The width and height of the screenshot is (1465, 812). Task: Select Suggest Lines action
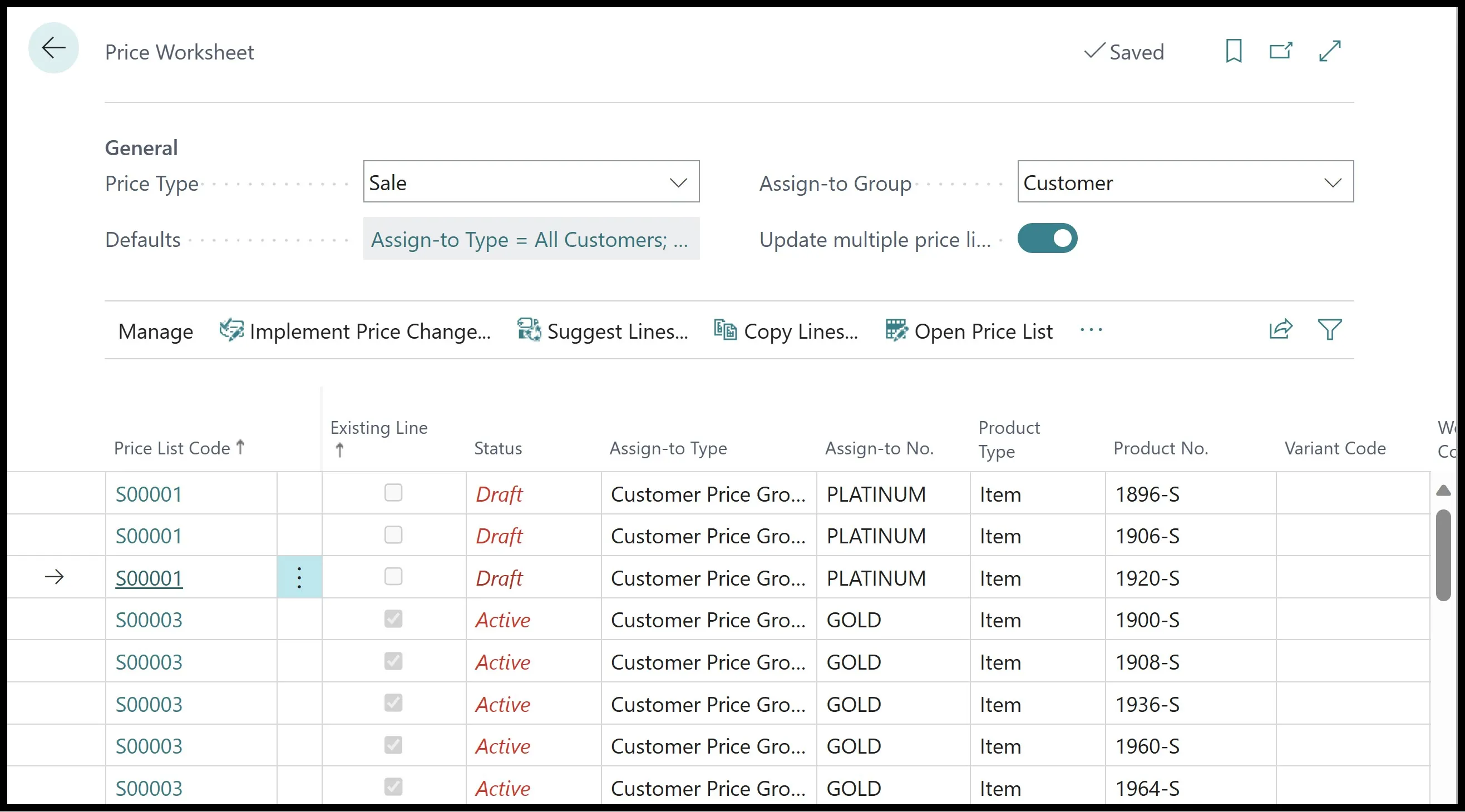tap(603, 331)
